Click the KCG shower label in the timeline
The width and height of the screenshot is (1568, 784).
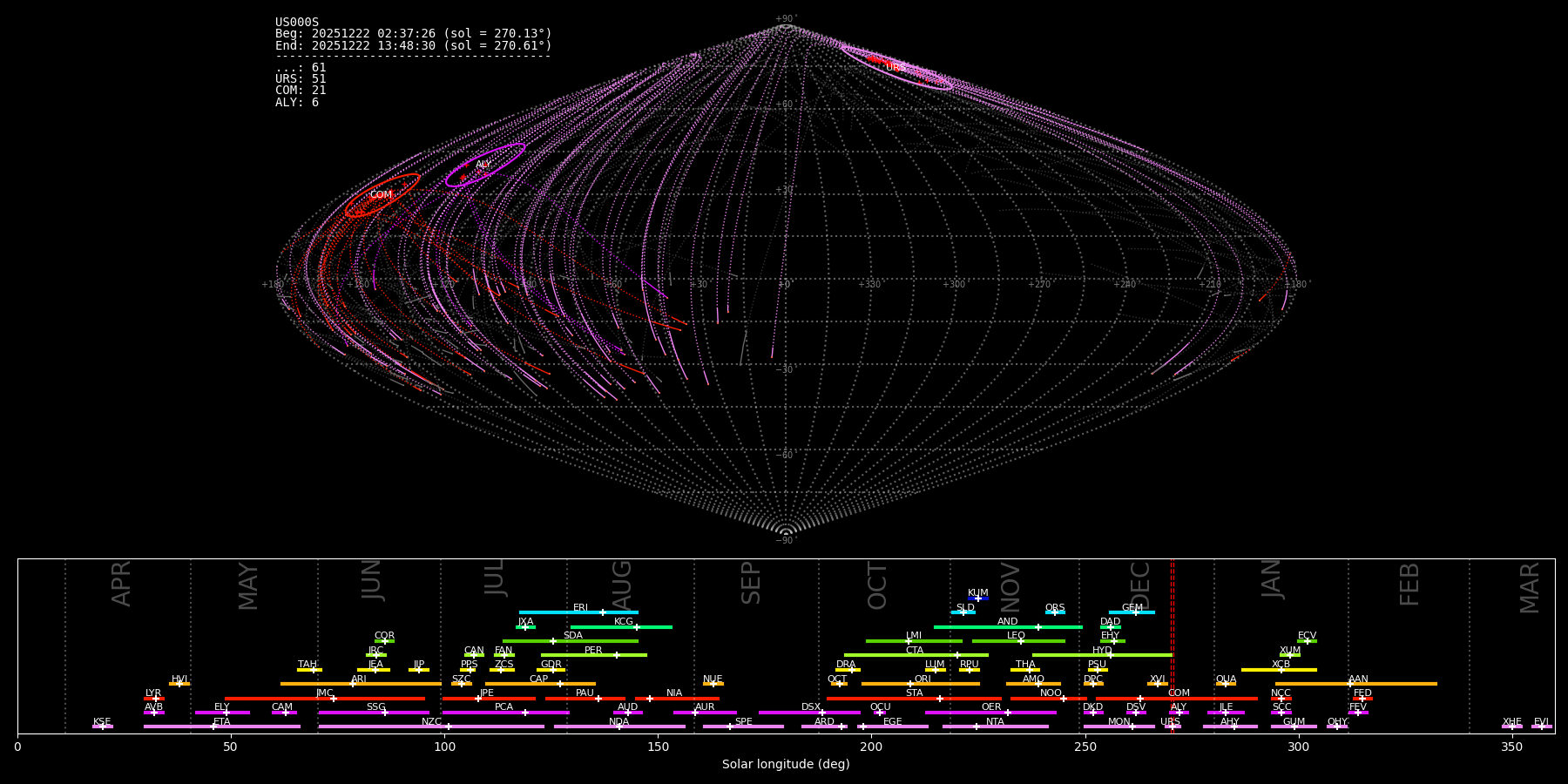coord(624,622)
